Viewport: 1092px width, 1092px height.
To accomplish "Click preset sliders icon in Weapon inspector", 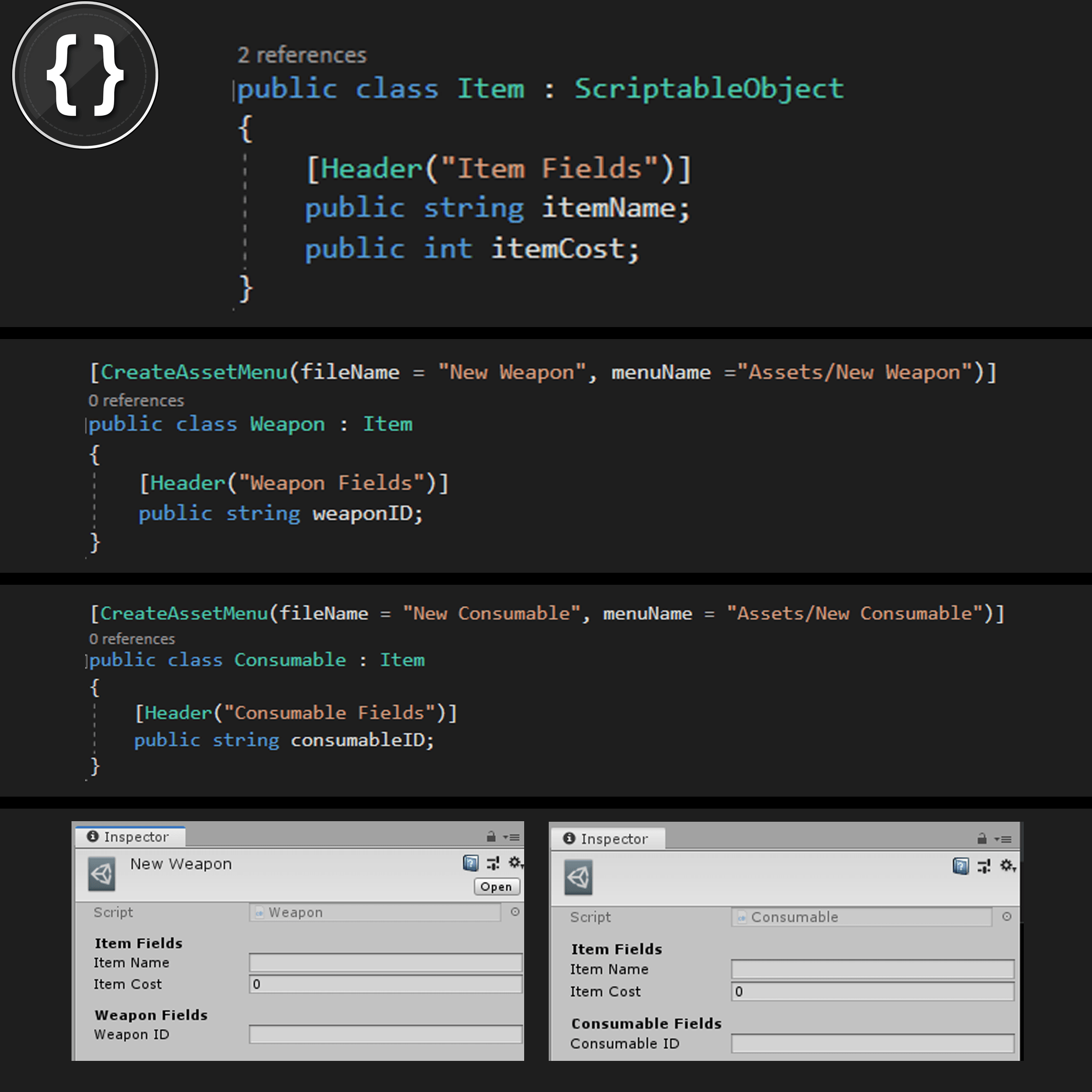I will 493,863.
